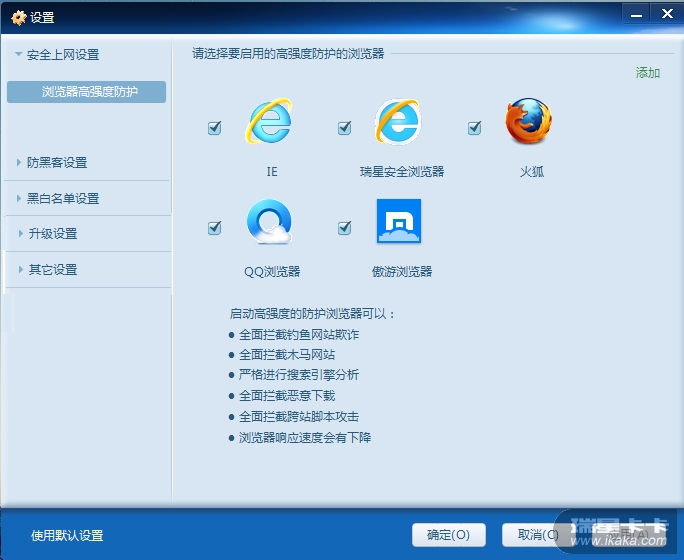Click the IE browser icon
Screen dimensions: 684x560
click(269, 122)
